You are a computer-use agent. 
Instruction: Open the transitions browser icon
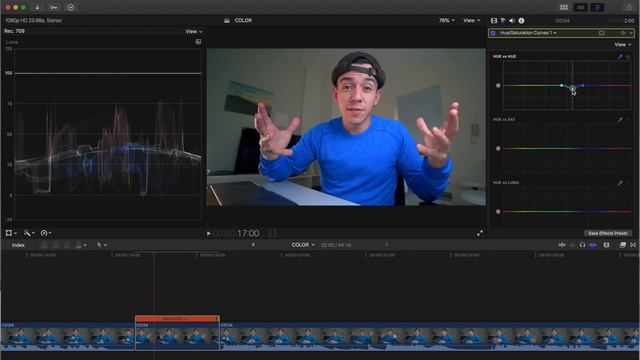pos(633,245)
